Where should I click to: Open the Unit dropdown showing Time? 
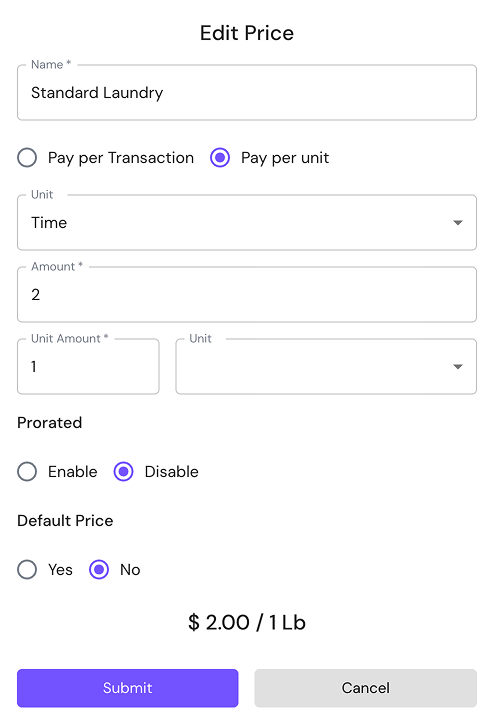[x=247, y=223]
